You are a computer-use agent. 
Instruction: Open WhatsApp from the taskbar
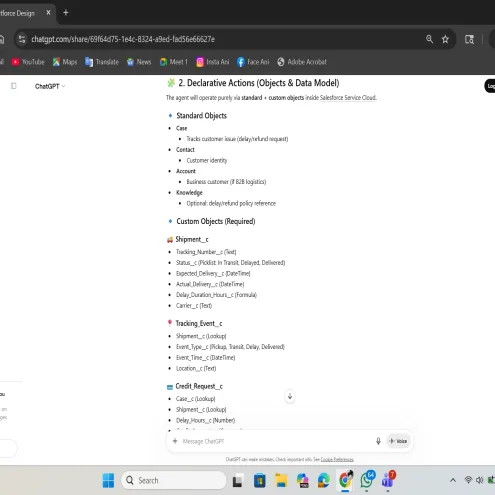coord(367,480)
